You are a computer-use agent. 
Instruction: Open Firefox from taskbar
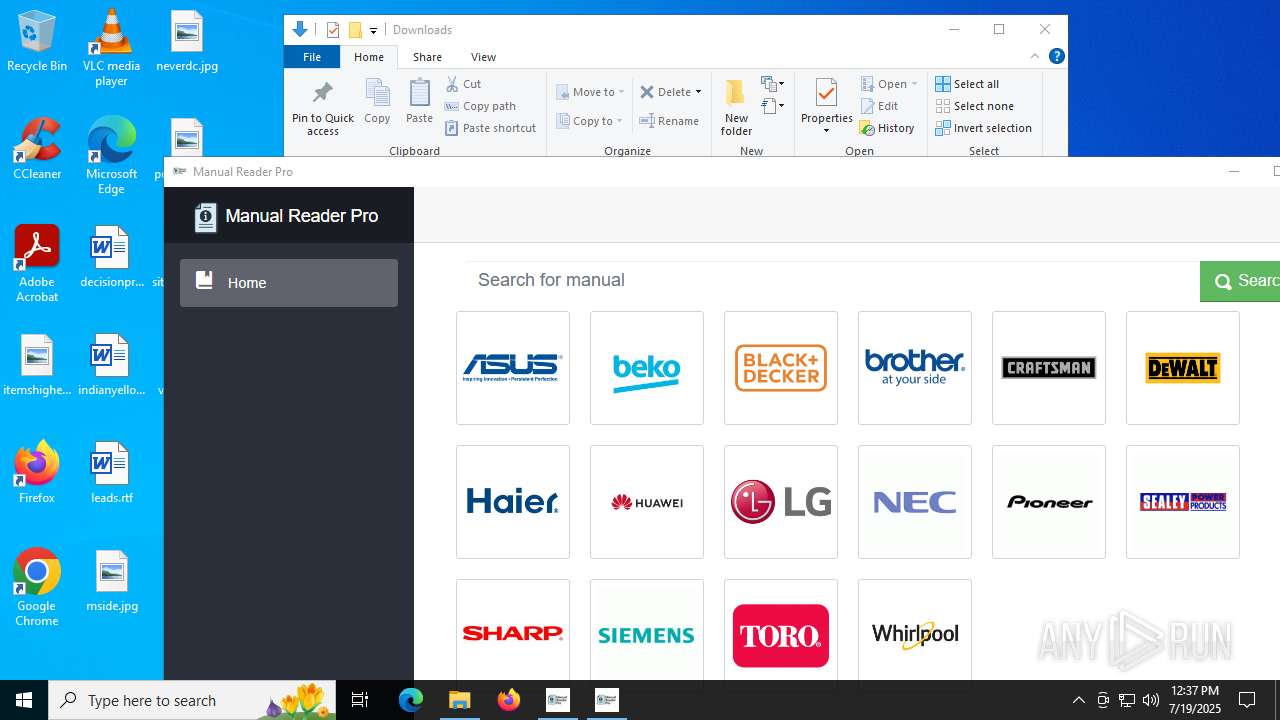[509, 700]
